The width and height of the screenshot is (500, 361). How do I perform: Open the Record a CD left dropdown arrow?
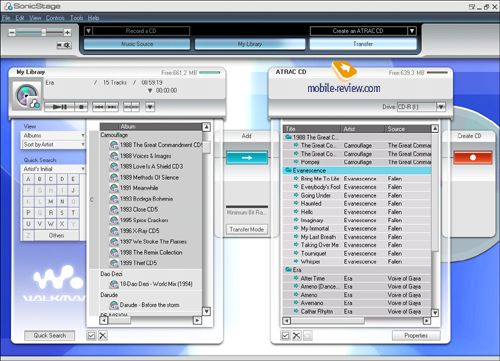pyautogui.click(x=88, y=31)
